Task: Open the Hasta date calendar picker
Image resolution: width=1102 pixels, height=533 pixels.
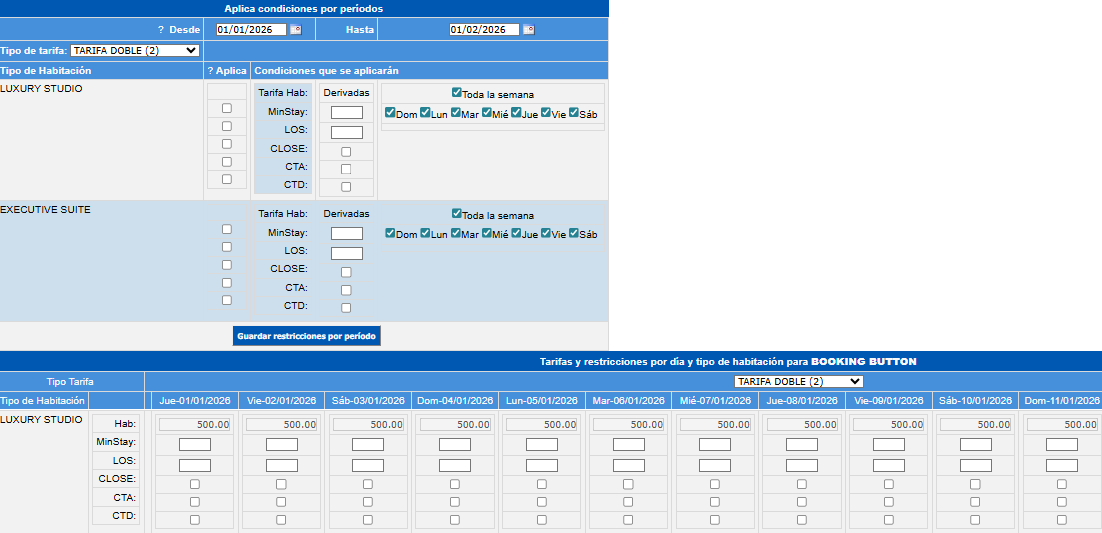Action: click(529, 30)
